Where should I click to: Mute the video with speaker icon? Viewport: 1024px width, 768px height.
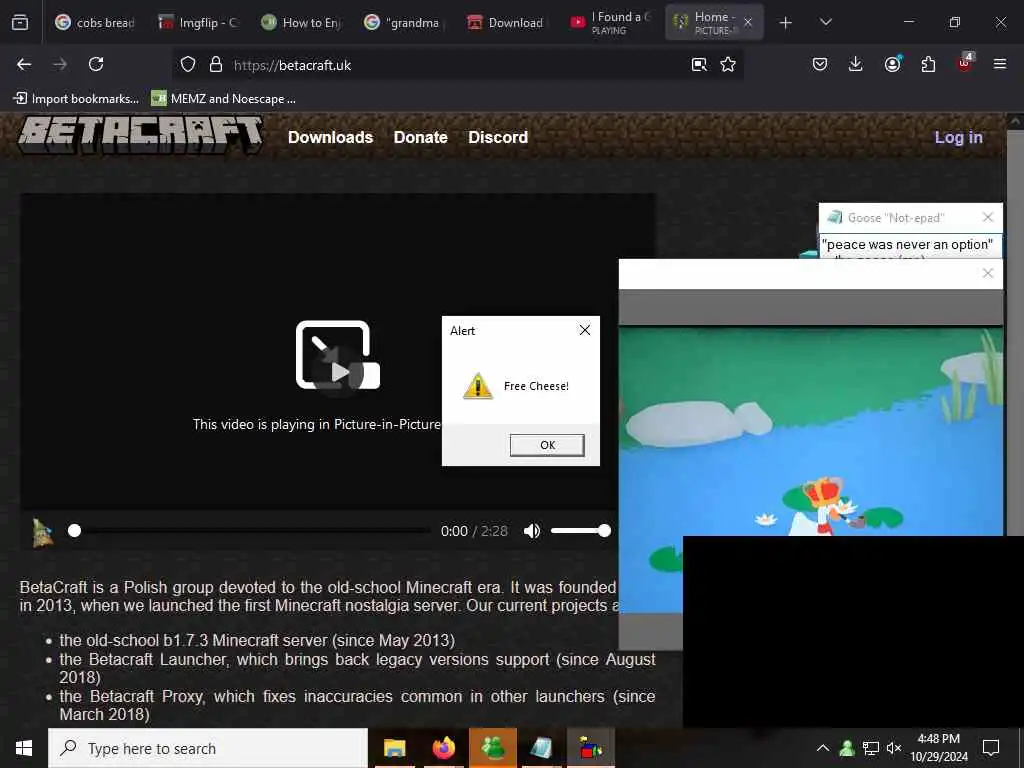tap(532, 531)
